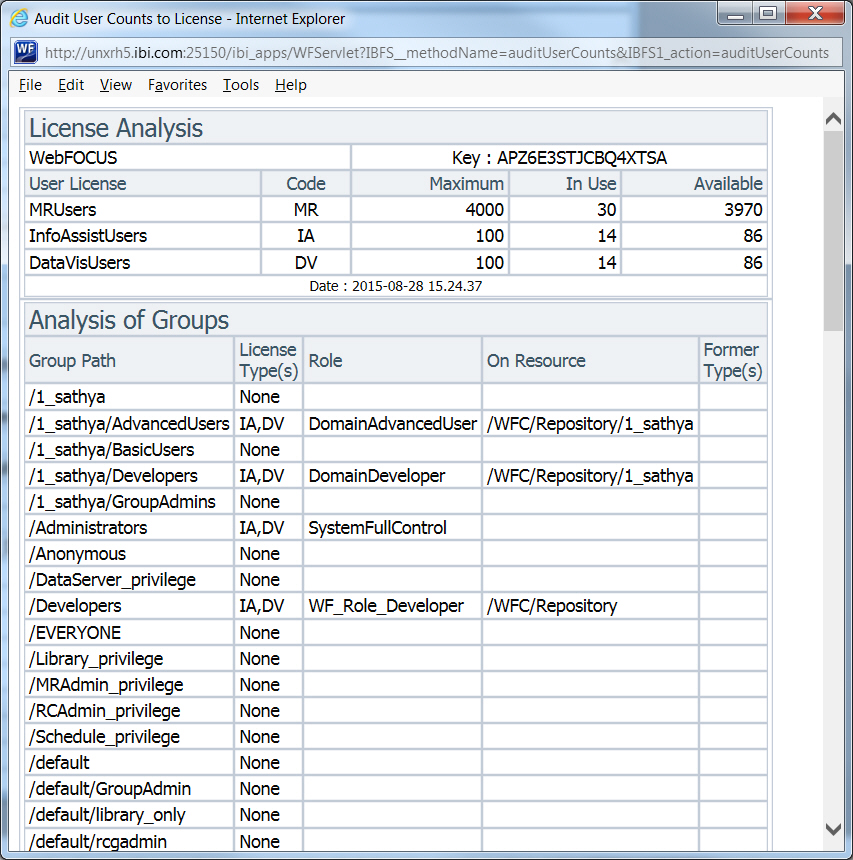The height and width of the screenshot is (860, 853).
Task: Select the license key APZ6E3STJCBQ4XTSA
Action: tap(581, 158)
